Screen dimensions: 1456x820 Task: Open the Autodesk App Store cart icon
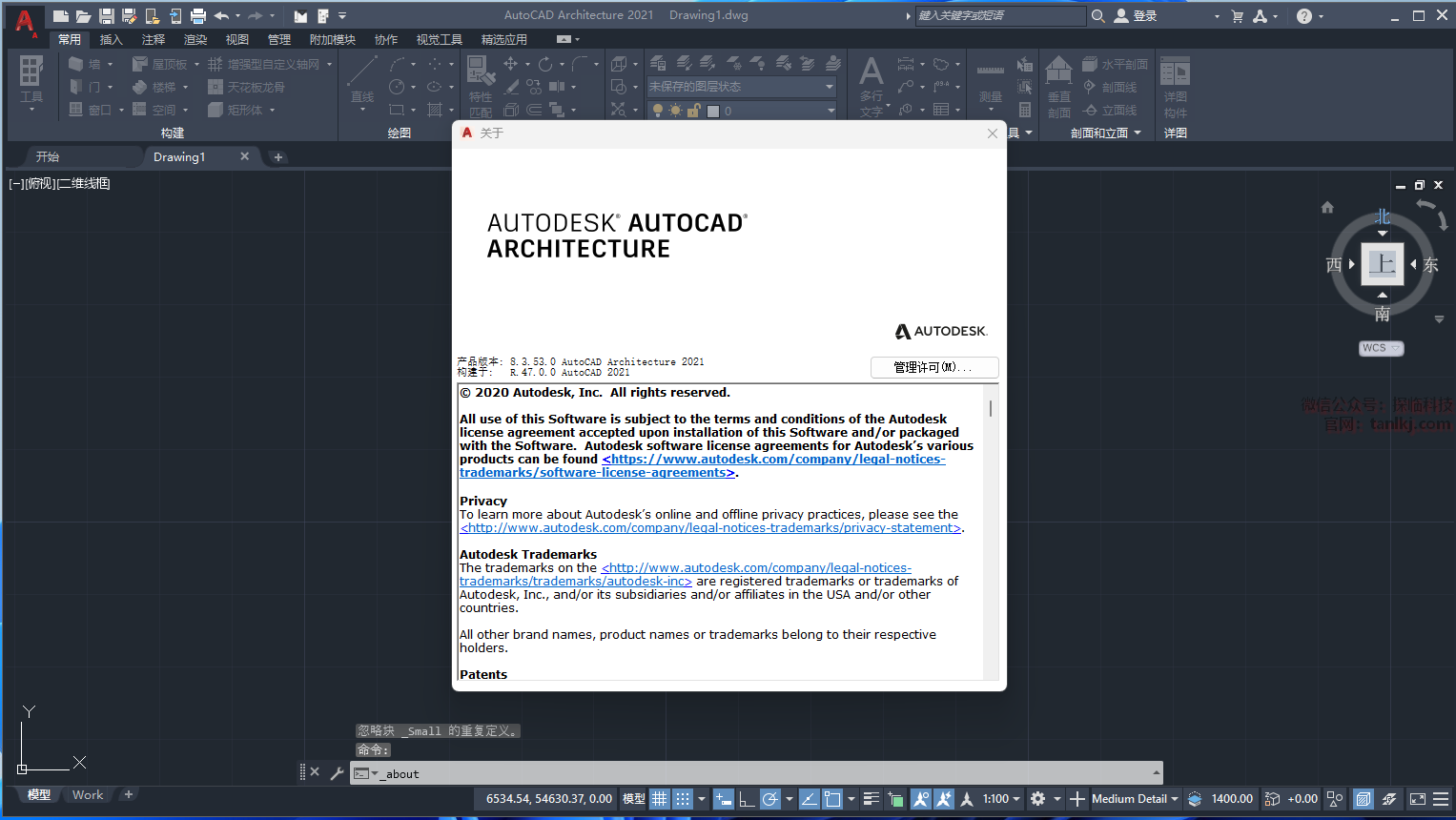[1238, 16]
